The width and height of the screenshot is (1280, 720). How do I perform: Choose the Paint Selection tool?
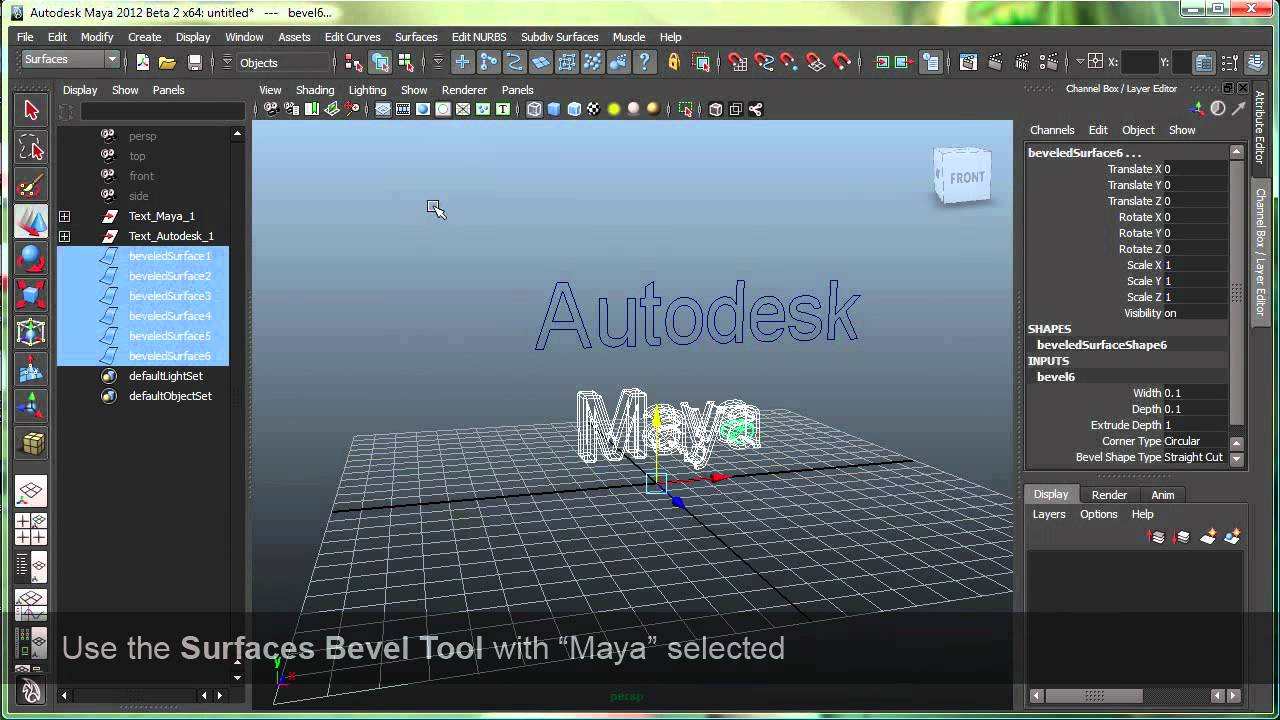pyautogui.click(x=31, y=184)
